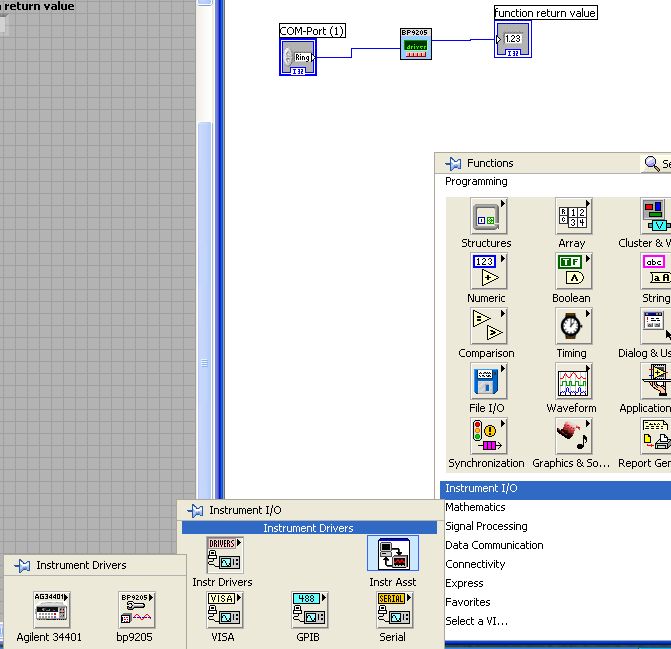Click the function return value label
The height and width of the screenshot is (649, 671).
546,13
